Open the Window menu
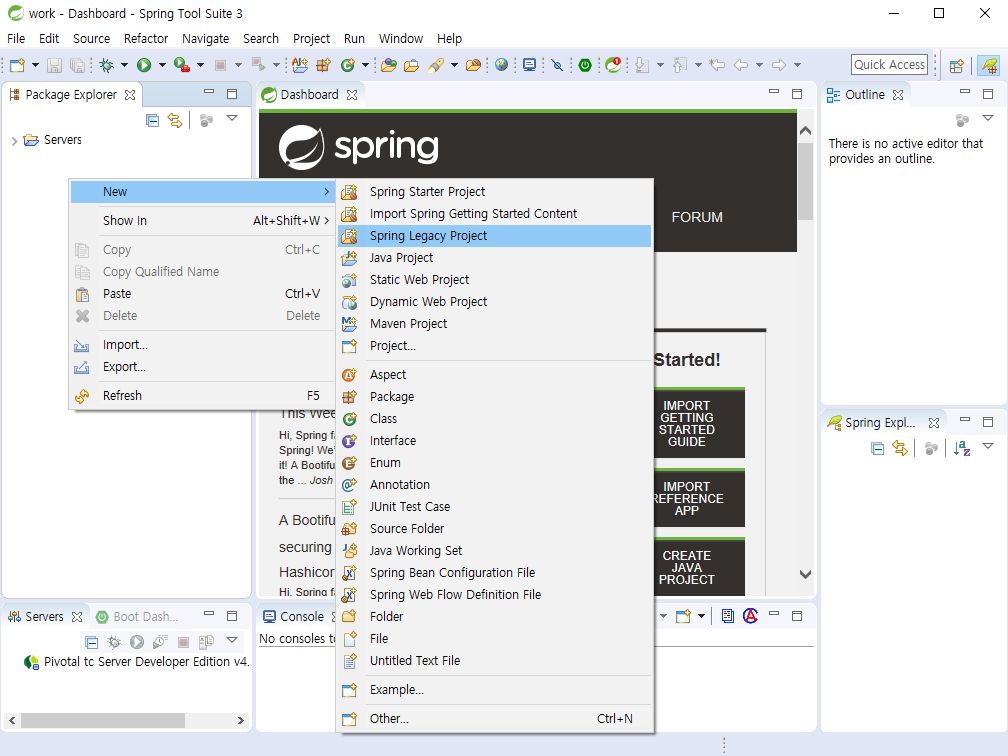The width and height of the screenshot is (1008, 756). tap(400, 39)
